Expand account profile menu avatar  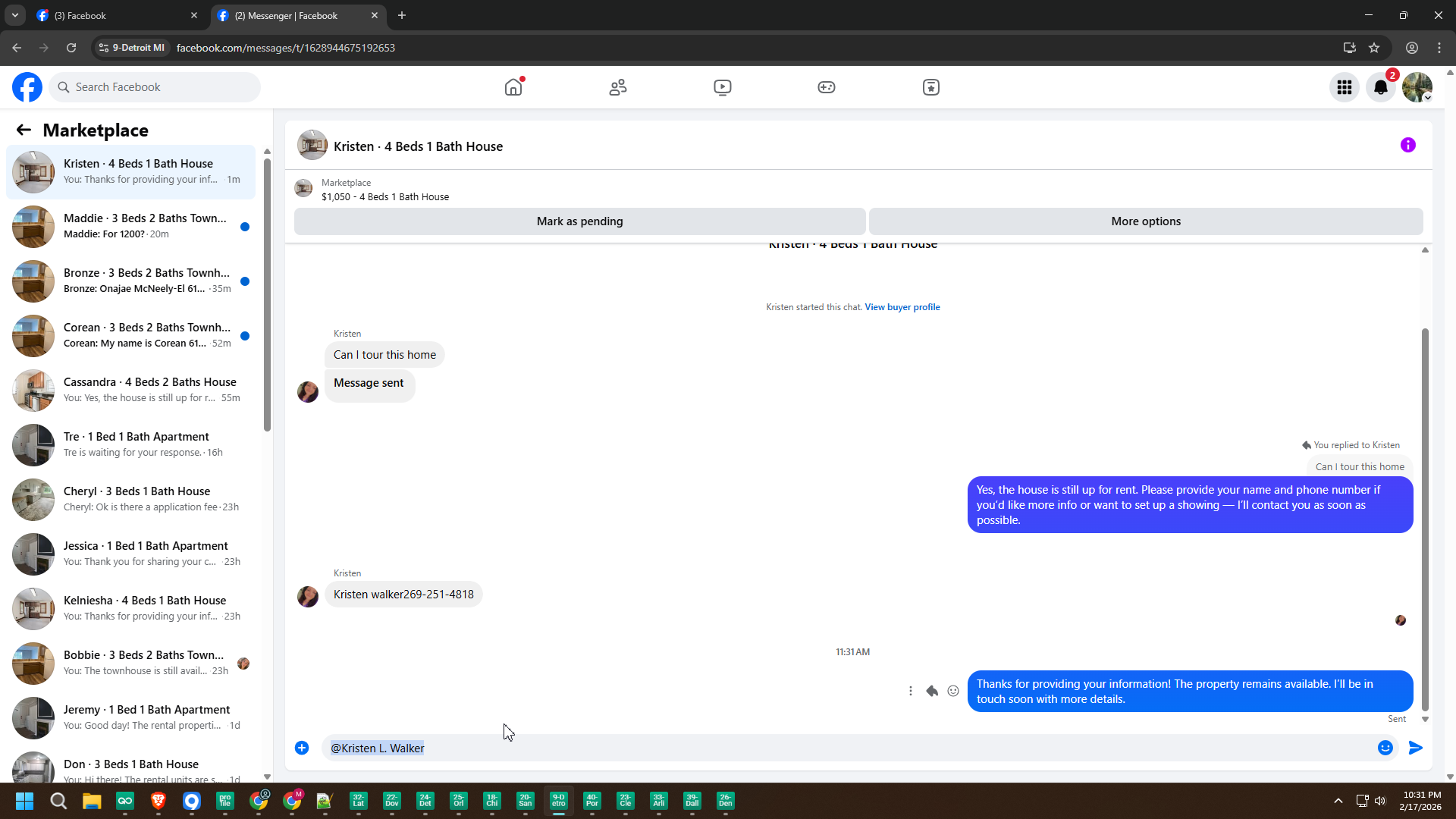pyautogui.click(x=1417, y=87)
